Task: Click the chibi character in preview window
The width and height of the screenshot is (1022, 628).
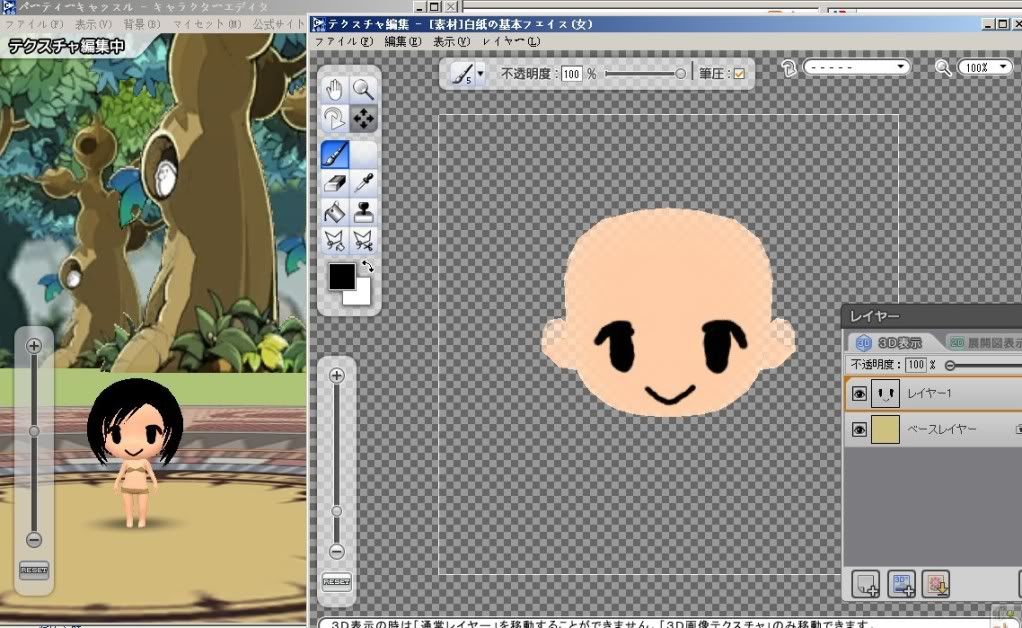Action: click(135, 451)
